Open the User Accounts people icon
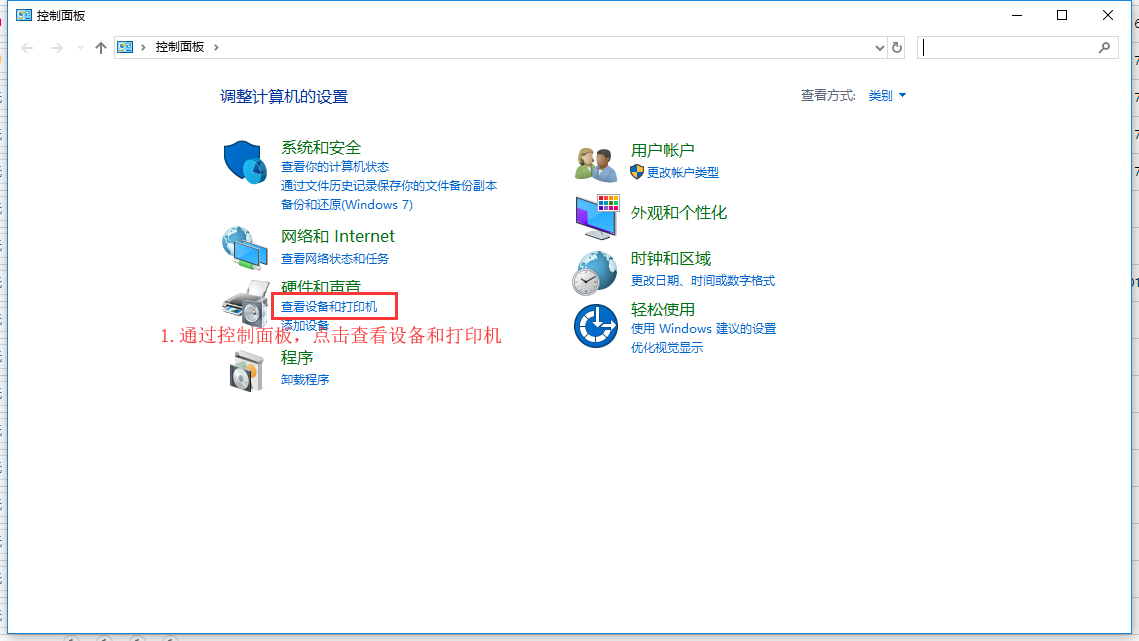1139x641 pixels. pos(596,164)
